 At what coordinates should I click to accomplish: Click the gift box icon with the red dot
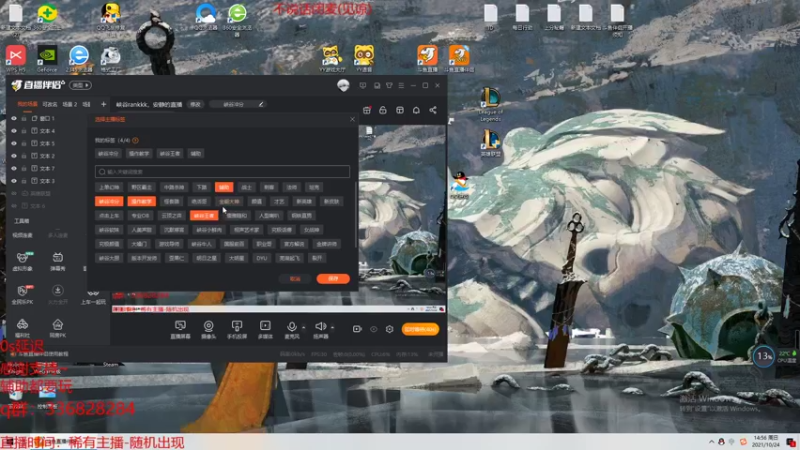click(366, 110)
